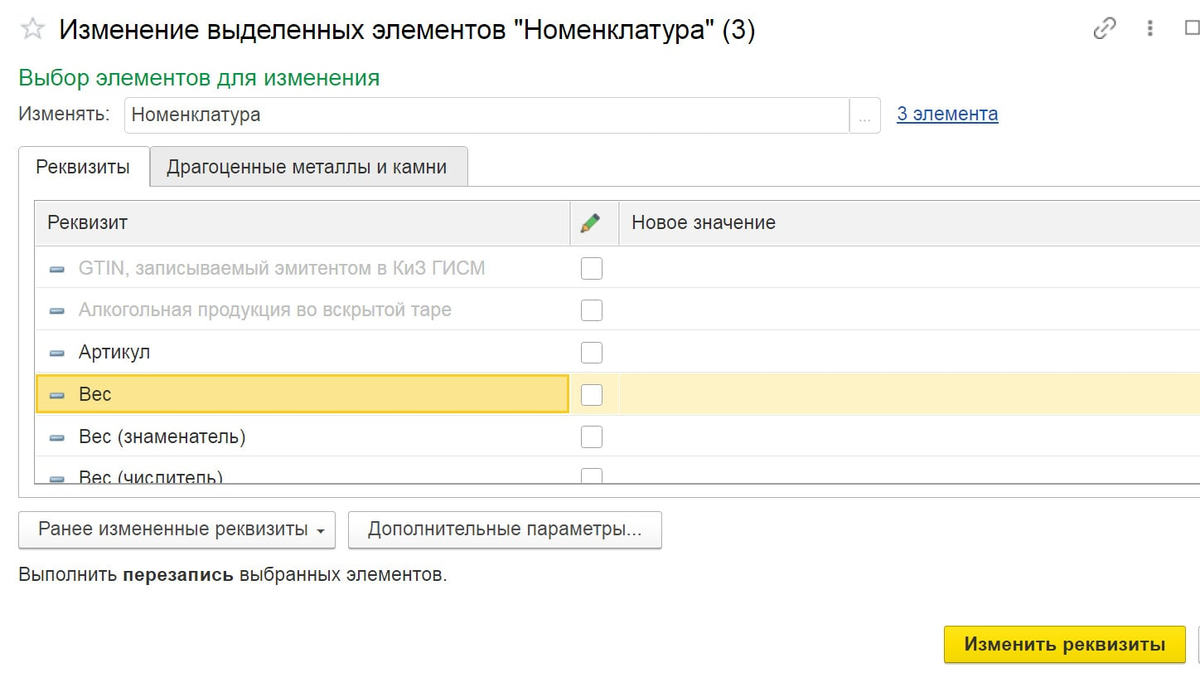Open the 3 элемента link
Image resolution: width=1200 pixels, height=673 pixels.
(946, 114)
